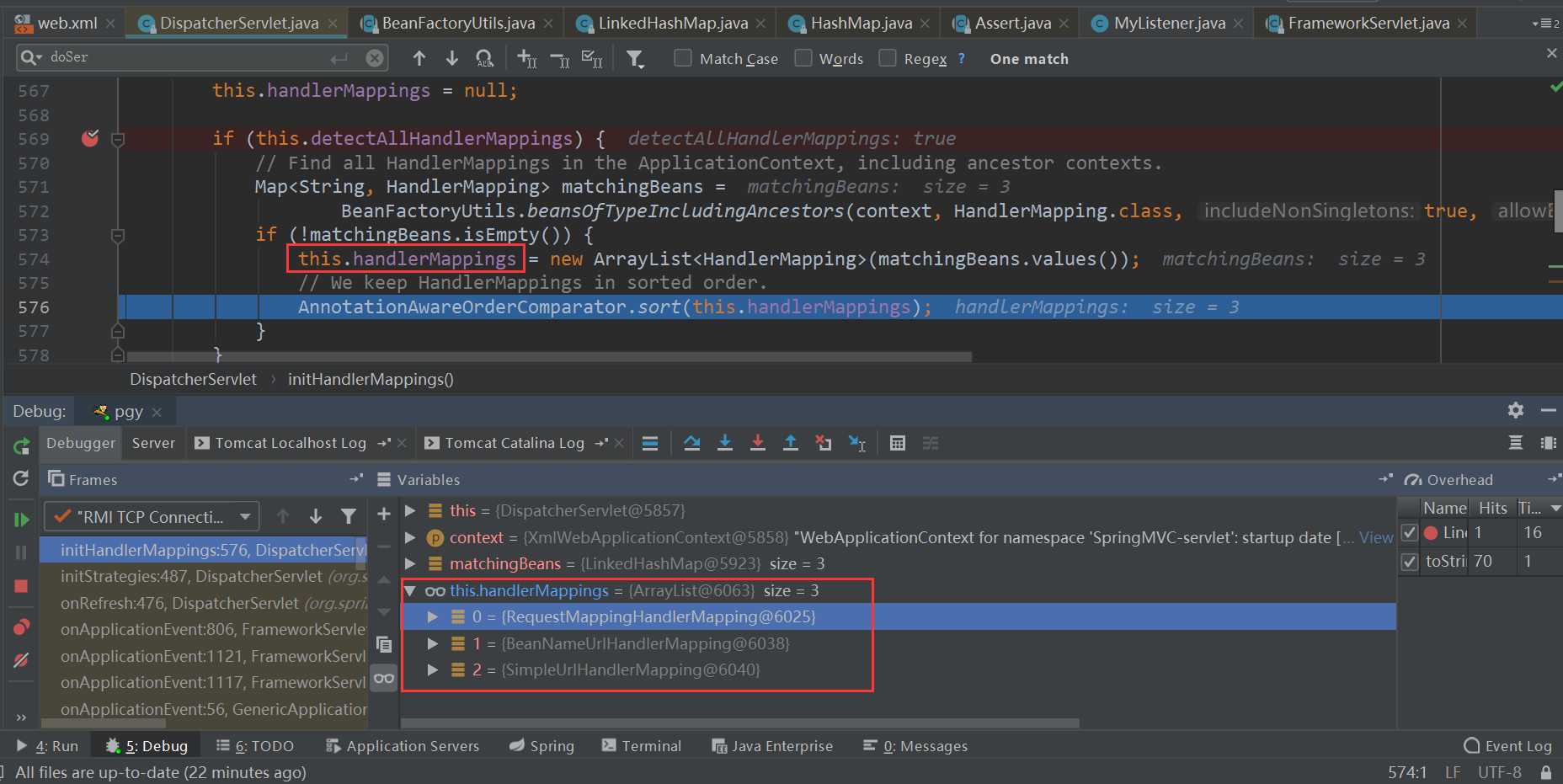Uncheck the Line breakpoint overhead checkbox
Screen dimensions: 1563x784
pyautogui.click(x=1410, y=533)
